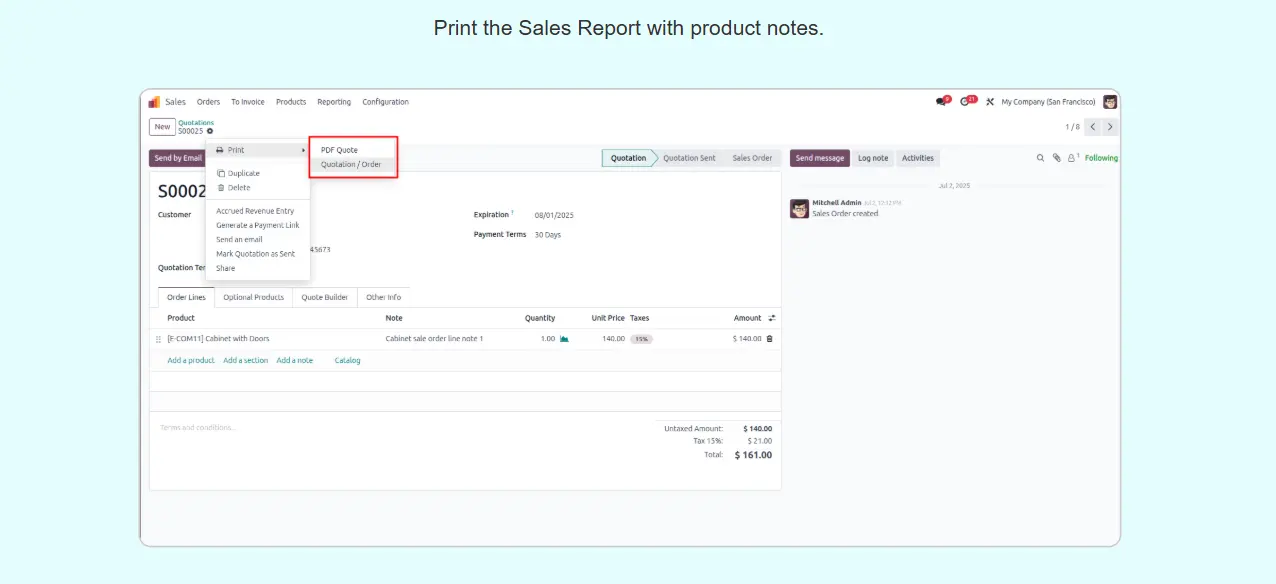The width and height of the screenshot is (1276, 584).
Task: Open the column settings adjuster next to Amount
Action: click(x=771, y=318)
